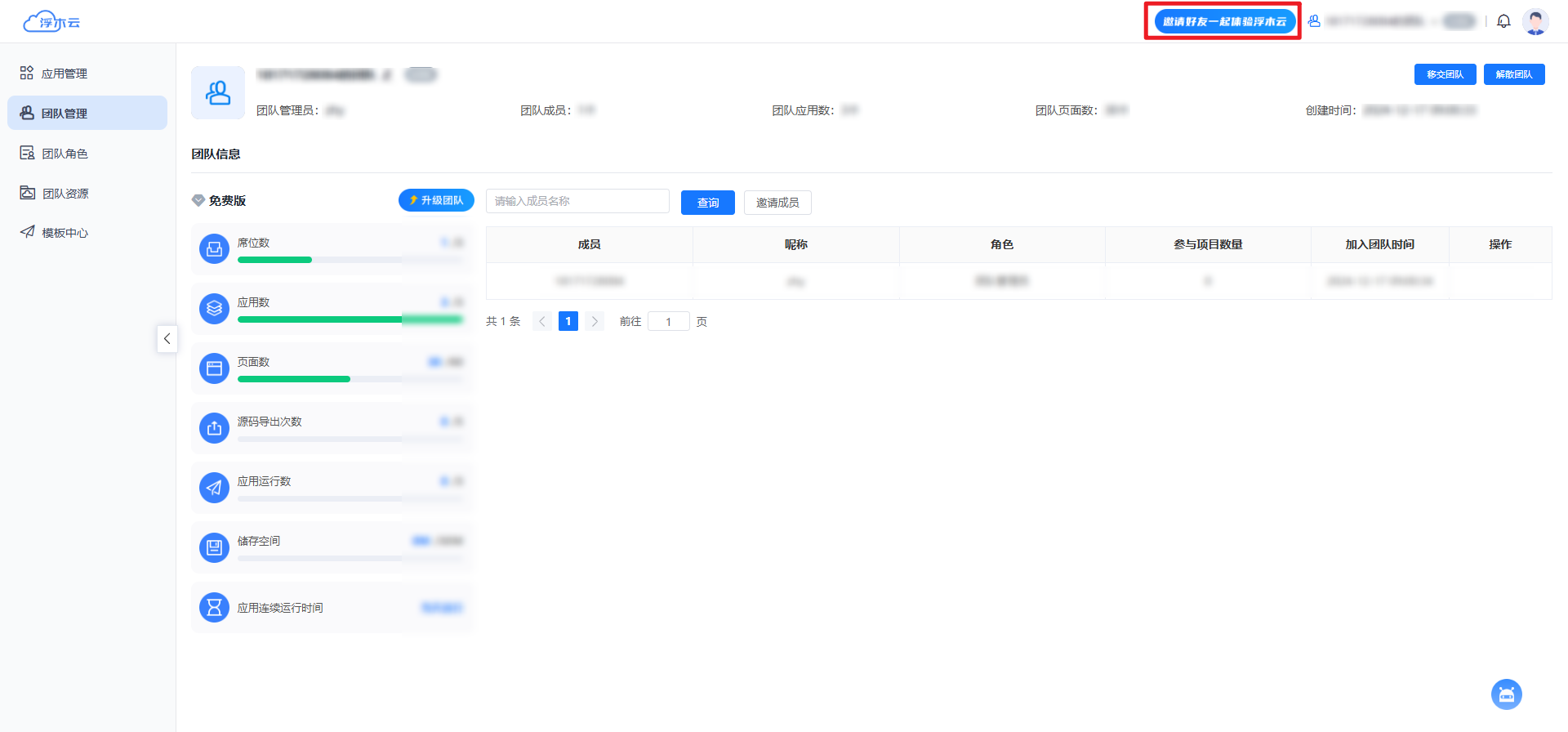
Task: Click the storage space (储存空间) icon
Action: pos(214,547)
